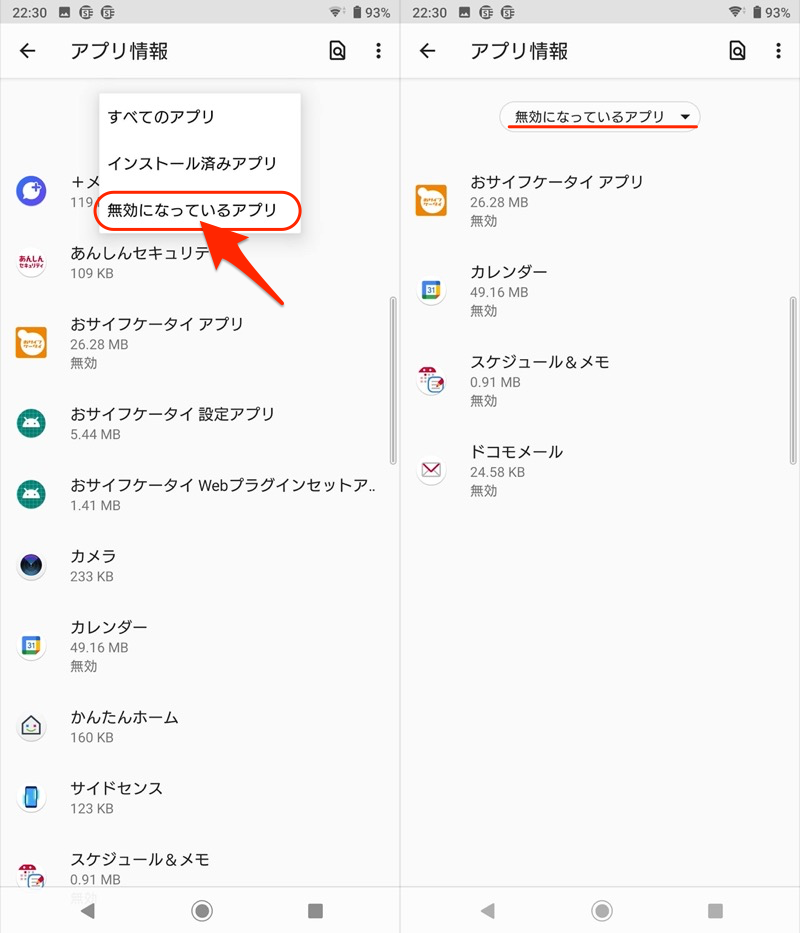Image resolution: width=800 pixels, height=933 pixels.
Task: Tap the back arrow in left screen
Action: click(28, 51)
